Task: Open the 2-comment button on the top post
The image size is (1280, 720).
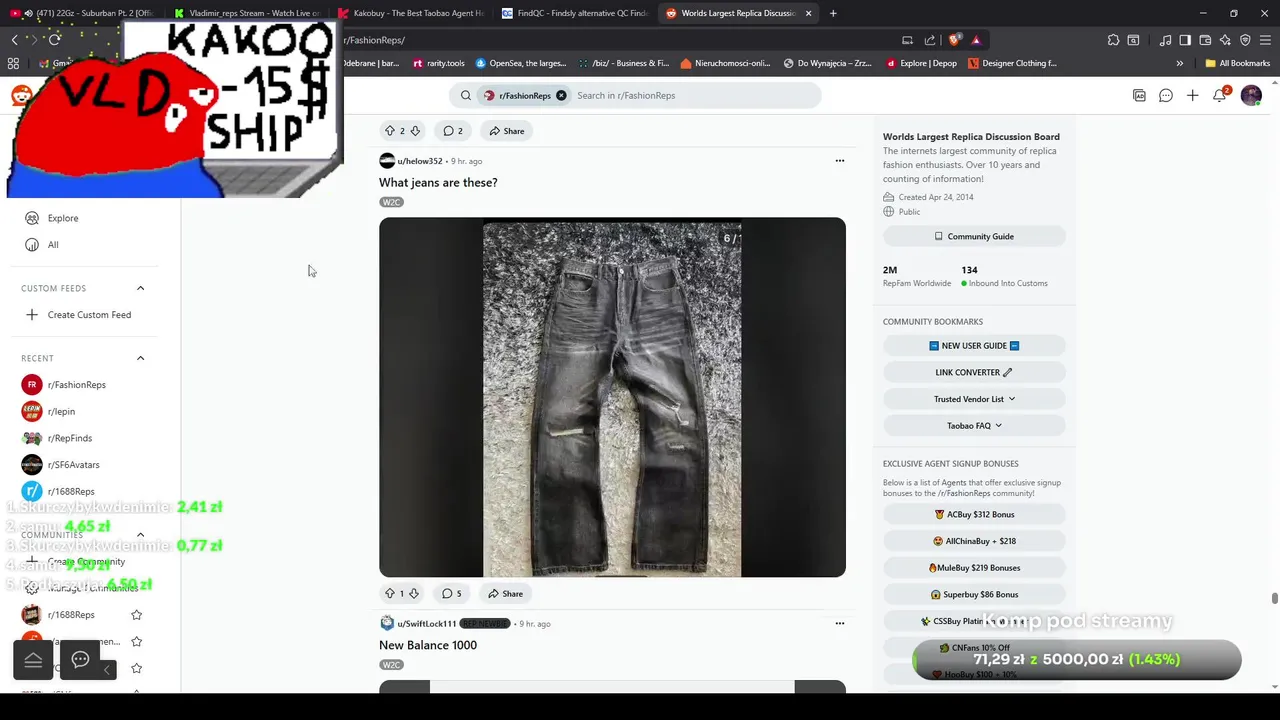Action: [x=453, y=131]
